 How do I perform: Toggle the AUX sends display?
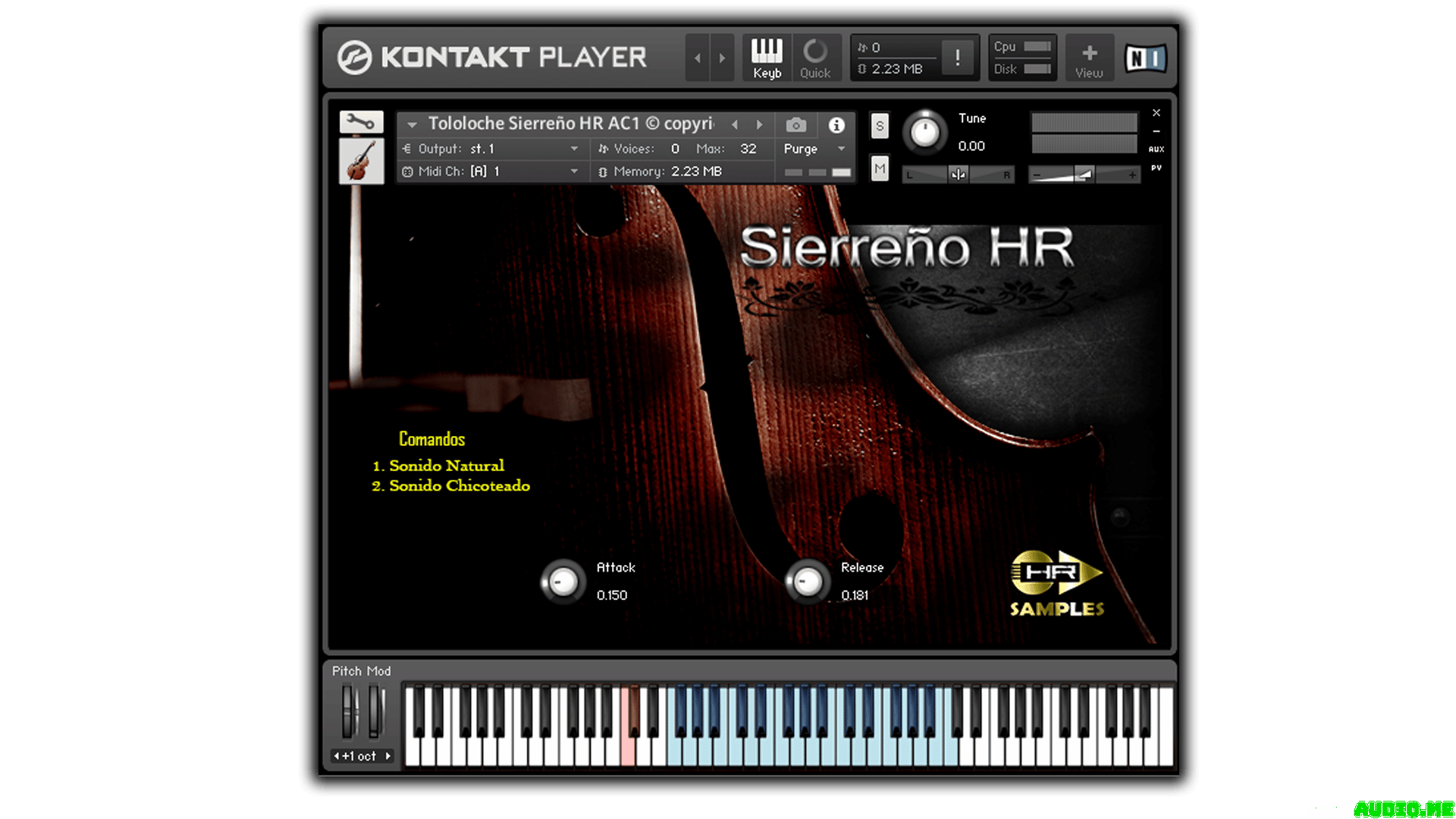coord(1156,149)
